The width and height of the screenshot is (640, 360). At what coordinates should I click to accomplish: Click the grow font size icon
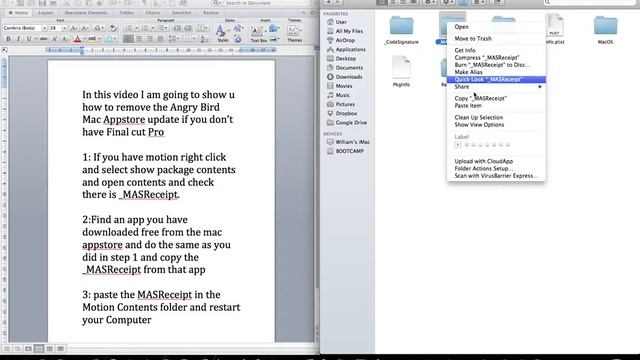(73, 28)
